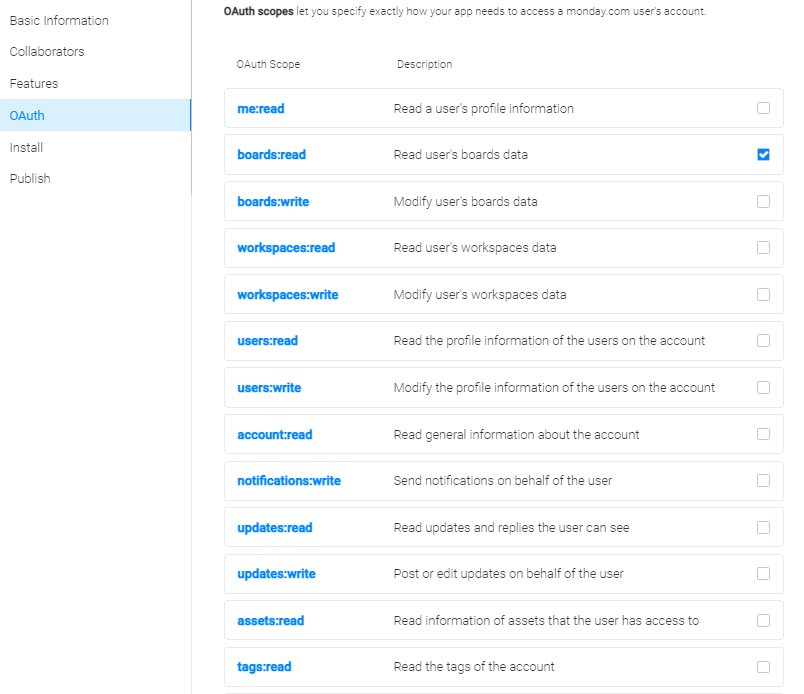Open the Publish section
The height and width of the screenshot is (694, 804).
tap(30, 179)
